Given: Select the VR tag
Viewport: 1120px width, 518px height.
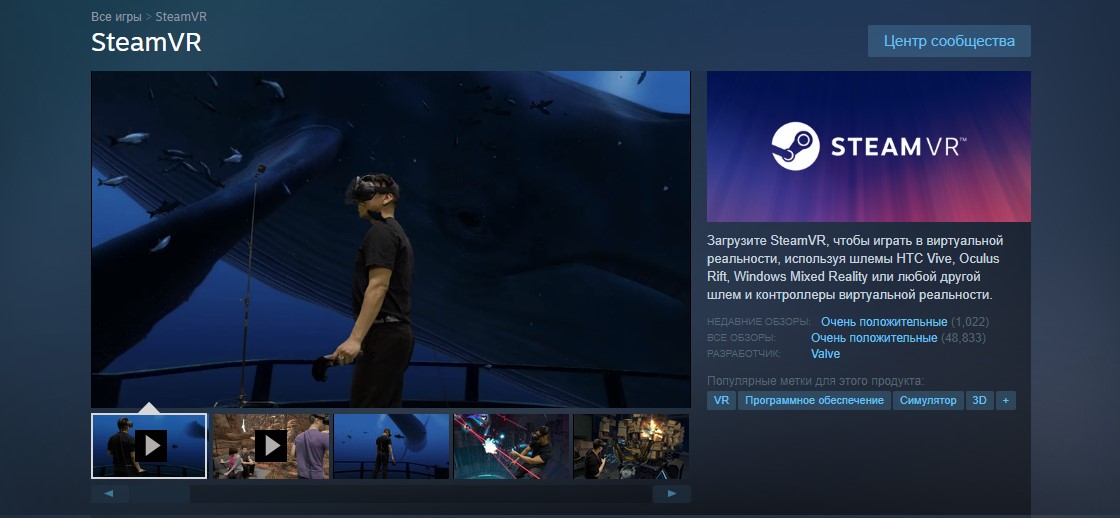Looking at the screenshot, I should (721, 401).
